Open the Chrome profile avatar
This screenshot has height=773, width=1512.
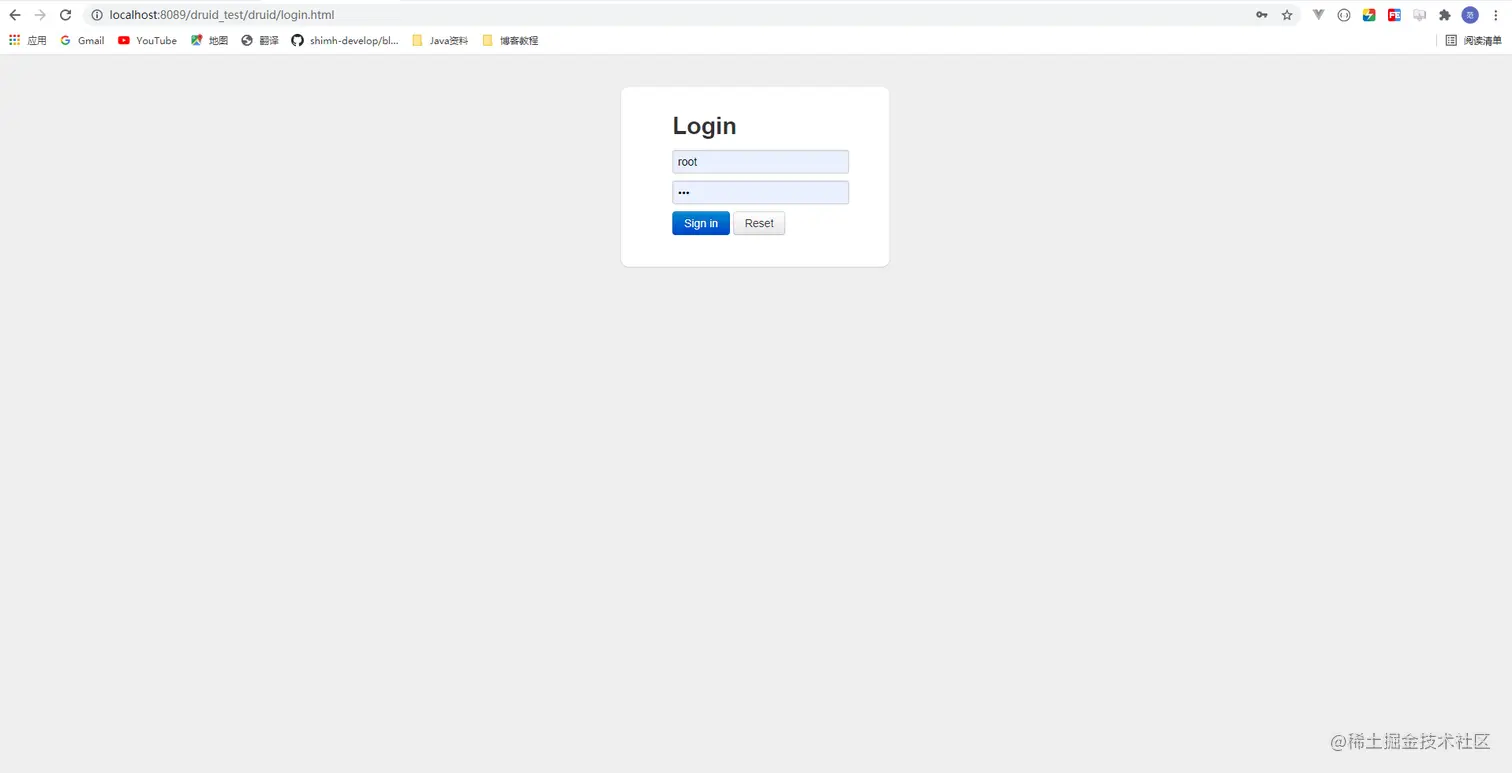[1470, 15]
